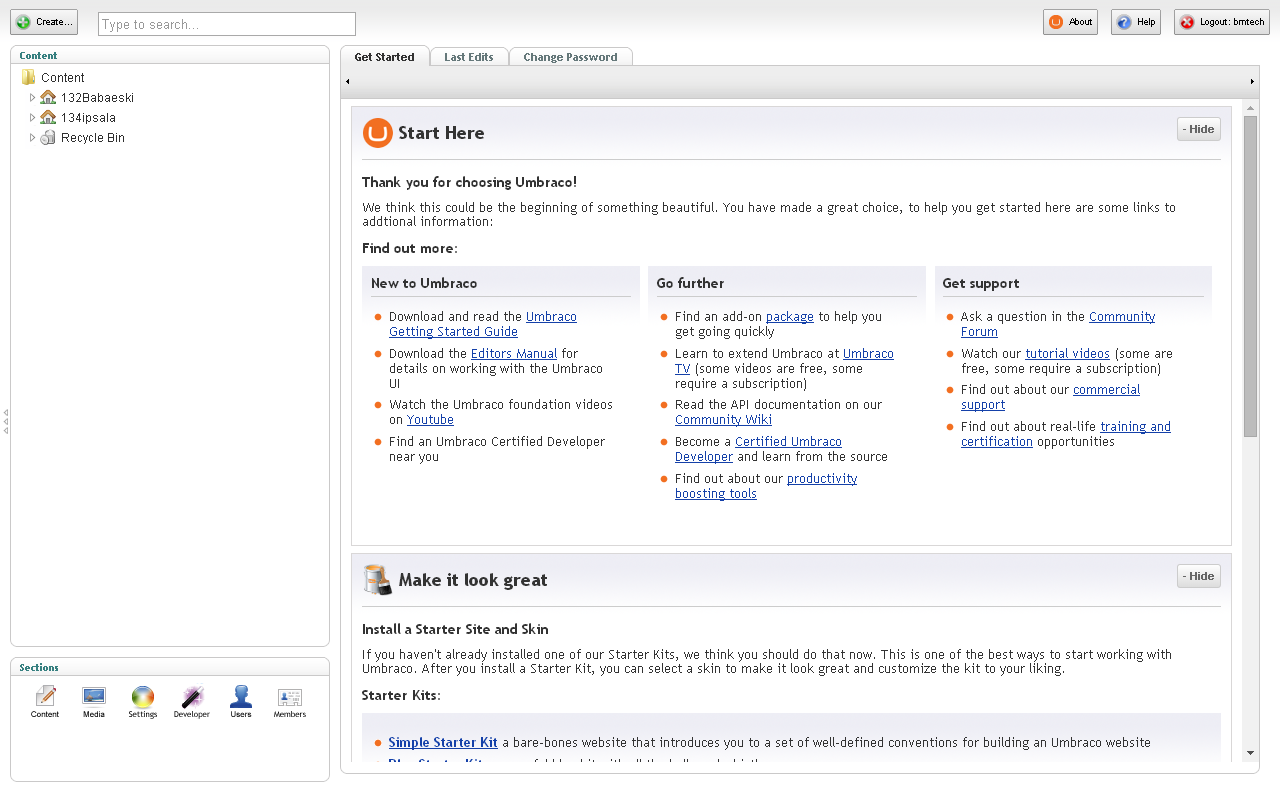Select the Content root folder
This screenshot has width=1280, height=800.
(x=62, y=78)
